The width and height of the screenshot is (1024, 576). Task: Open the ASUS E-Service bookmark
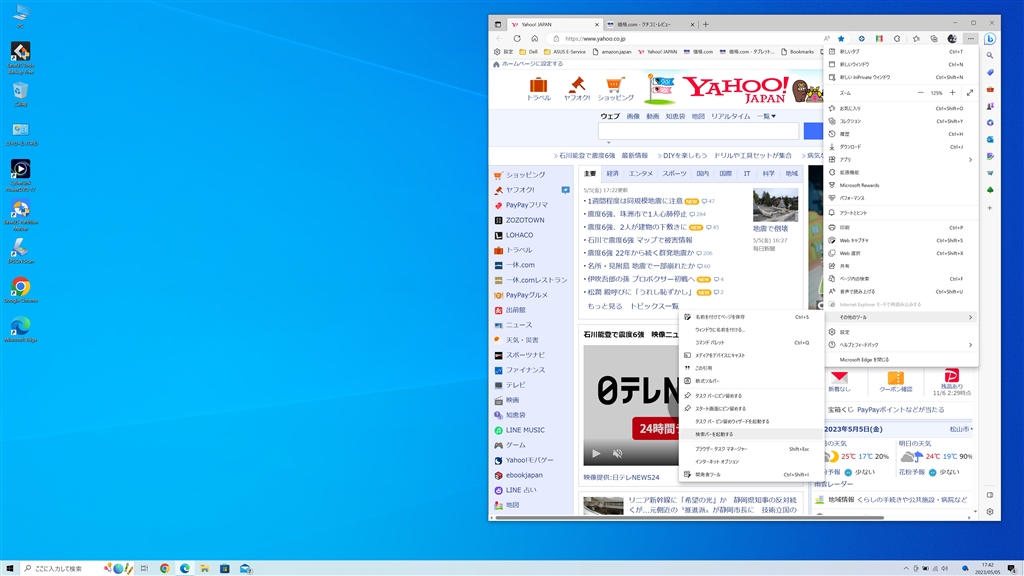click(x=565, y=52)
